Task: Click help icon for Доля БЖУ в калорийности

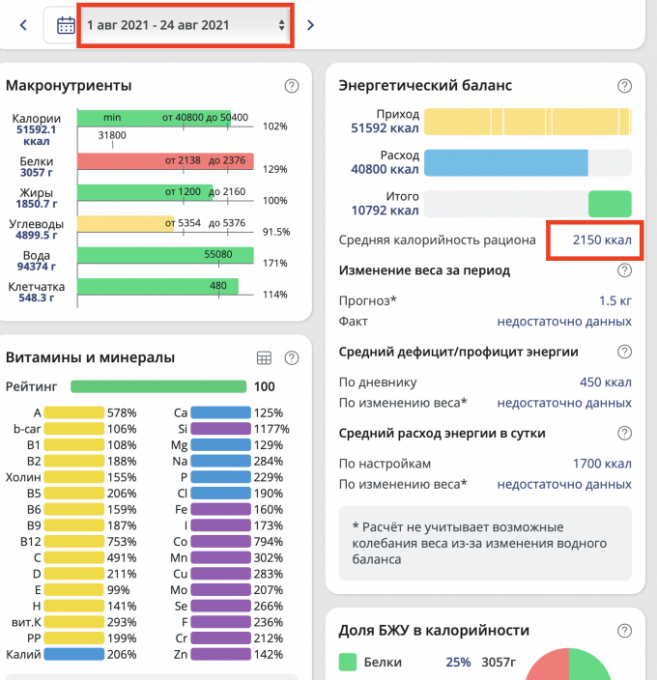Action: point(625,631)
